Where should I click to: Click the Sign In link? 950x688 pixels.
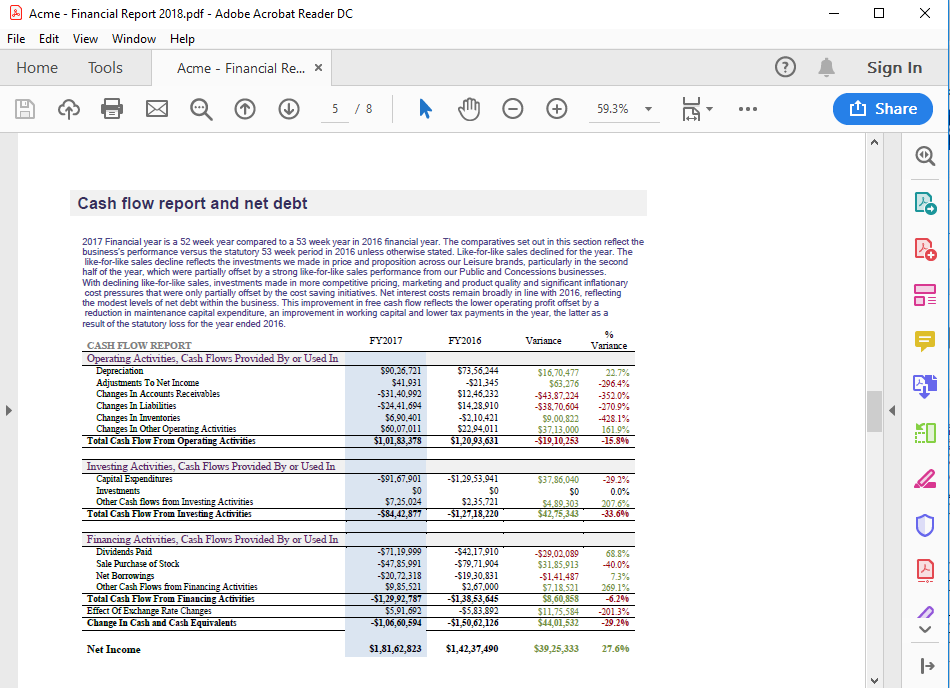coord(894,68)
